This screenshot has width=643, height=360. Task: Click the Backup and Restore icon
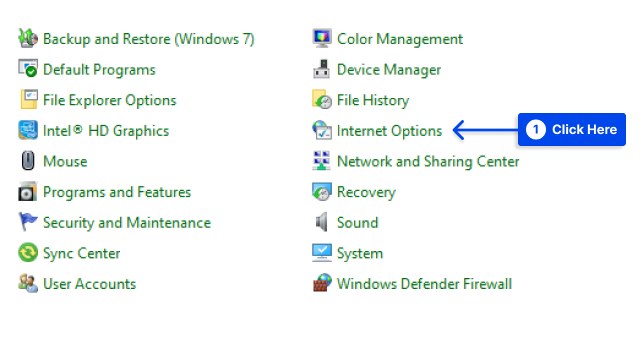[x=28, y=39]
